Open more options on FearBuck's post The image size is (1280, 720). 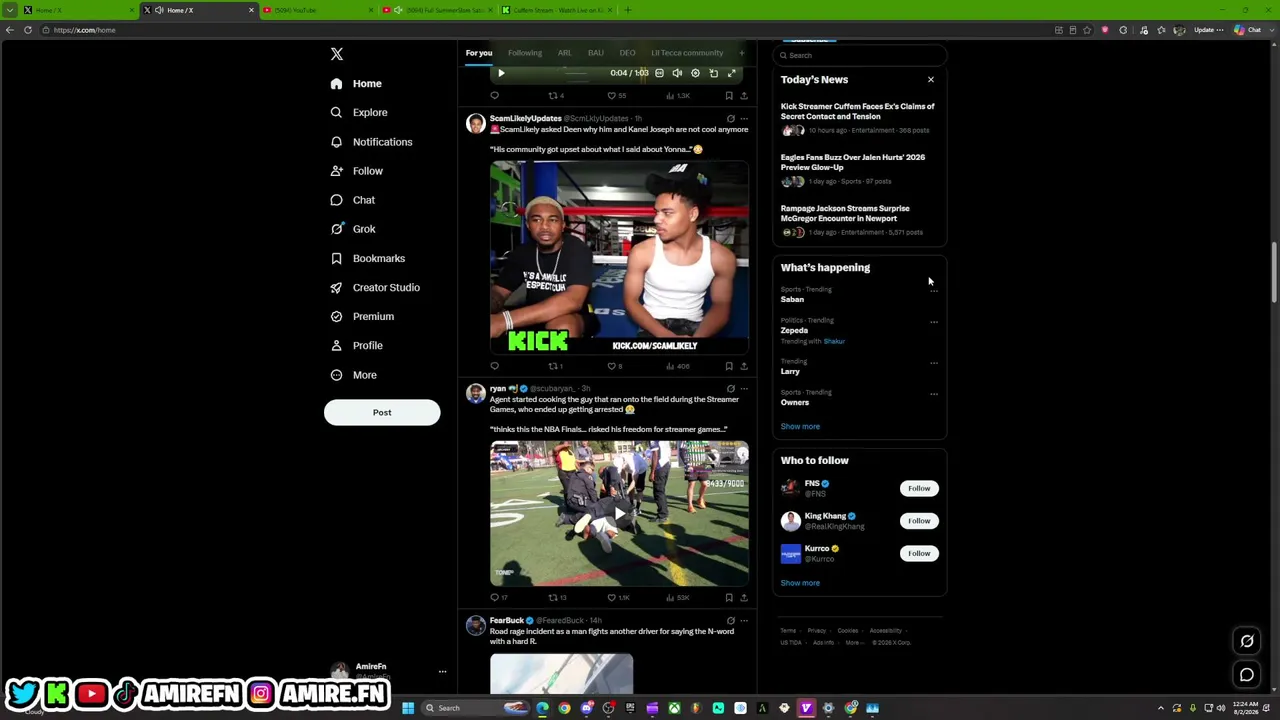(743, 621)
